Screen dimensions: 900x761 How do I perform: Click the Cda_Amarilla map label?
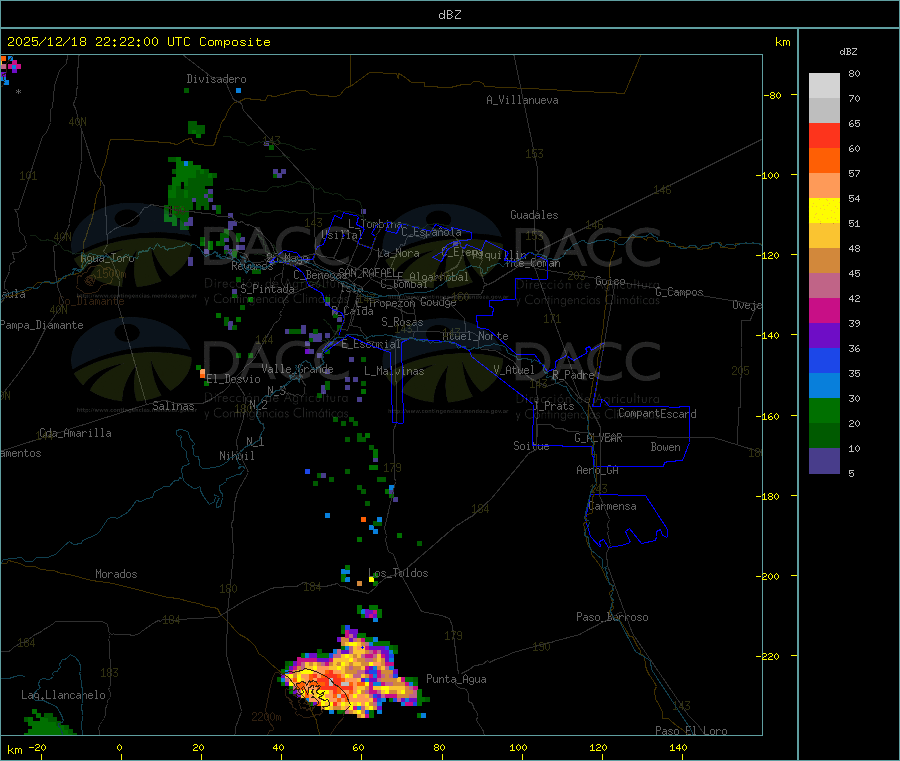pyautogui.click(x=75, y=433)
